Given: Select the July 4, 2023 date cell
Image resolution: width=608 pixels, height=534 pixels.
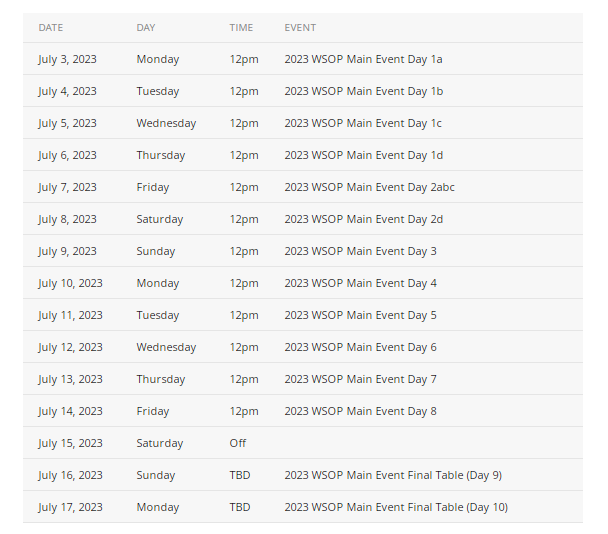Looking at the screenshot, I should [x=67, y=91].
